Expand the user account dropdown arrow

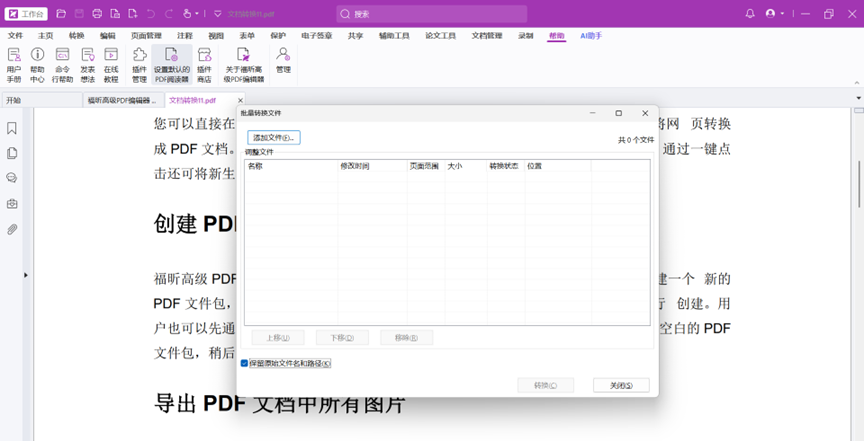coord(782,14)
